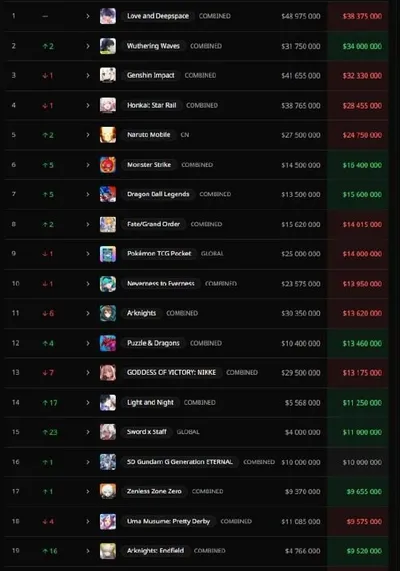
Task: Expand the Dragon Ball Legends row chevron
Action: click(x=88, y=194)
